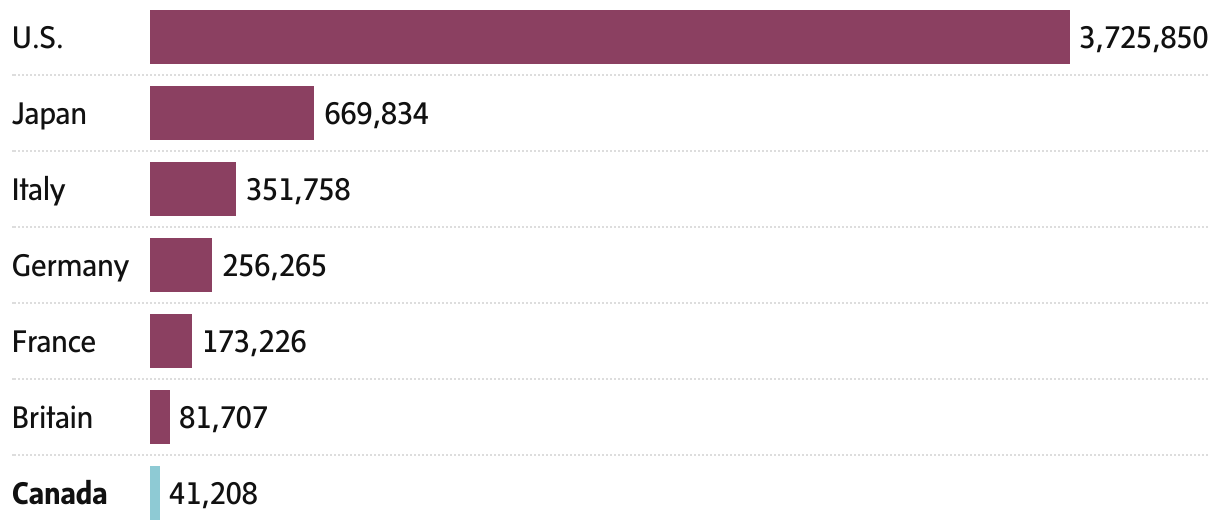
Task: Click the U.S. country label
Action: click(38, 38)
